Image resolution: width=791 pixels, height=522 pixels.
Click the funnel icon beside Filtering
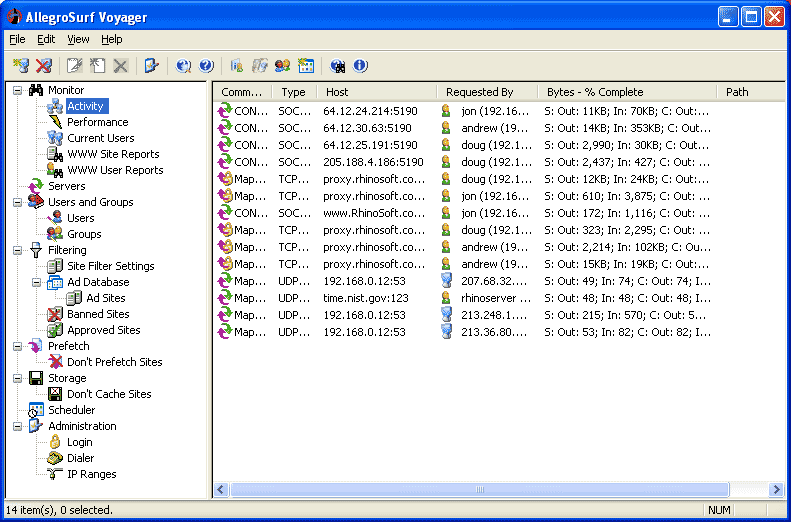point(36,250)
